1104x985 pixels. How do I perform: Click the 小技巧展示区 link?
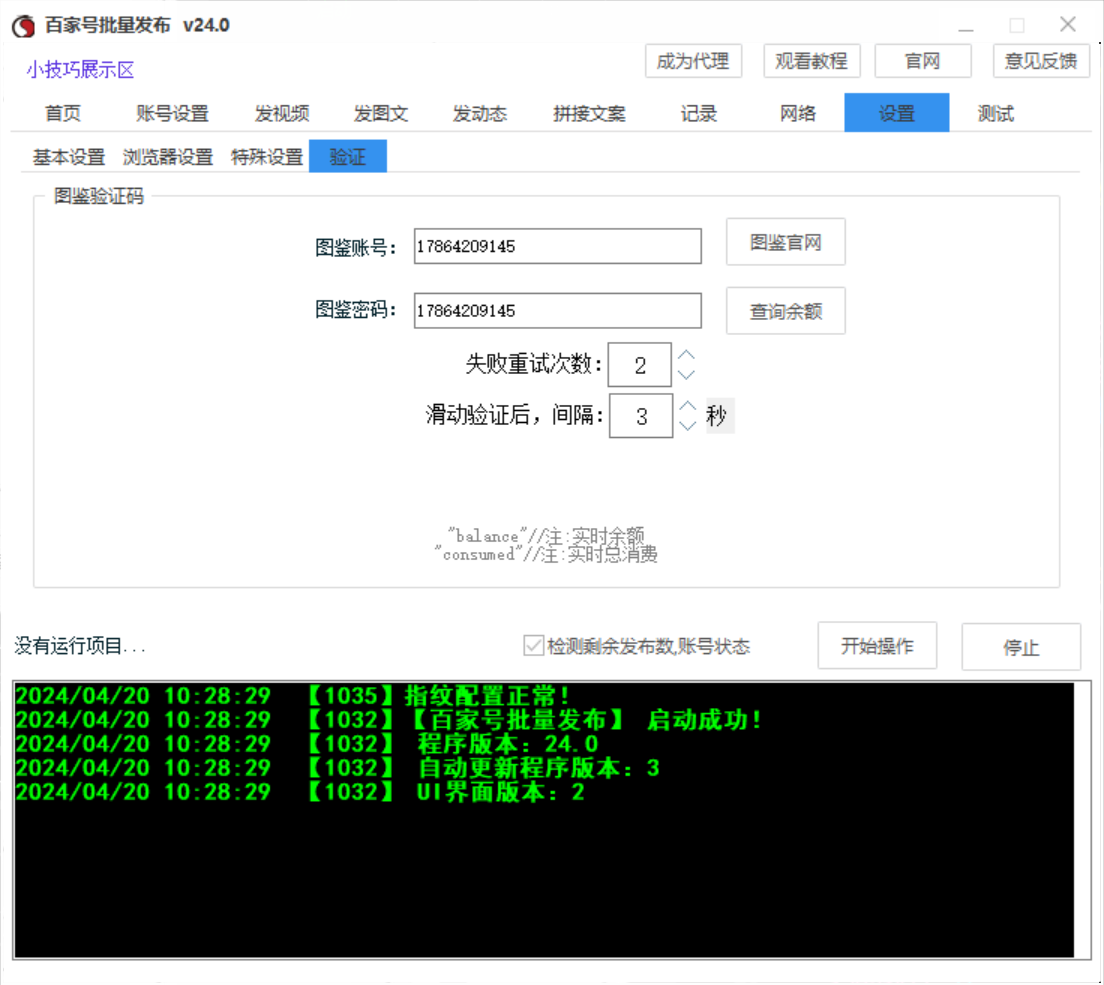click(x=80, y=70)
